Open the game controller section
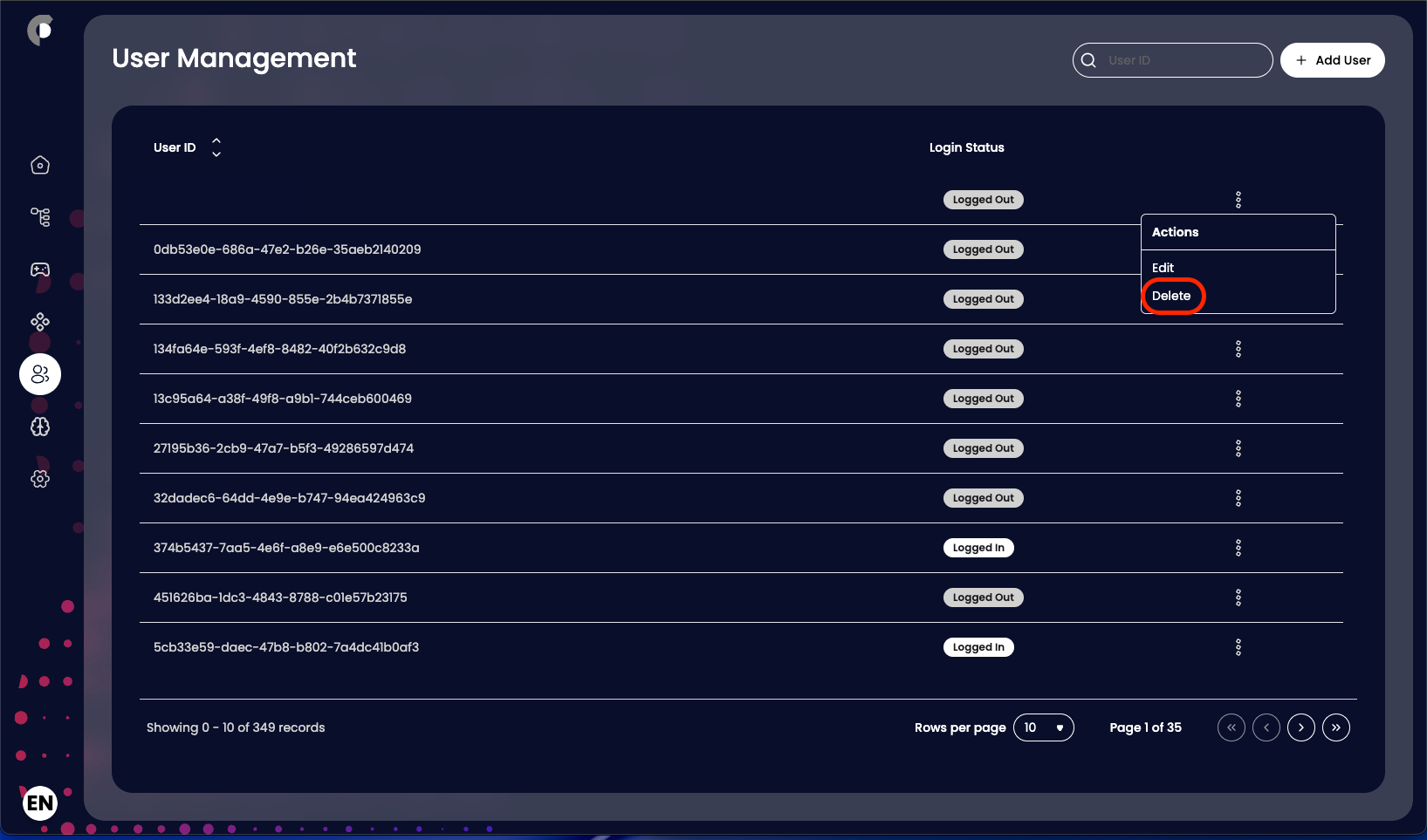The height and width of the screenshot is (840, 1427). 39,270
